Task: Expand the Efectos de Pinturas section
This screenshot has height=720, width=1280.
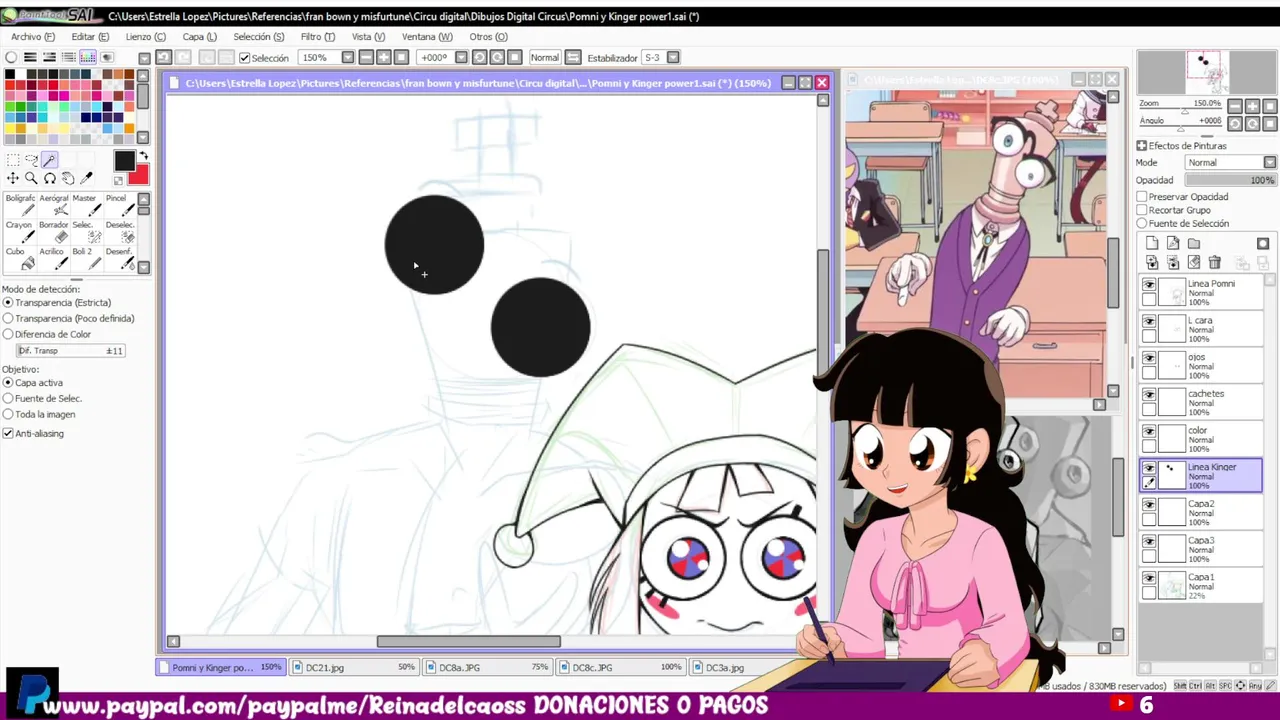Action: [1141, 146]
